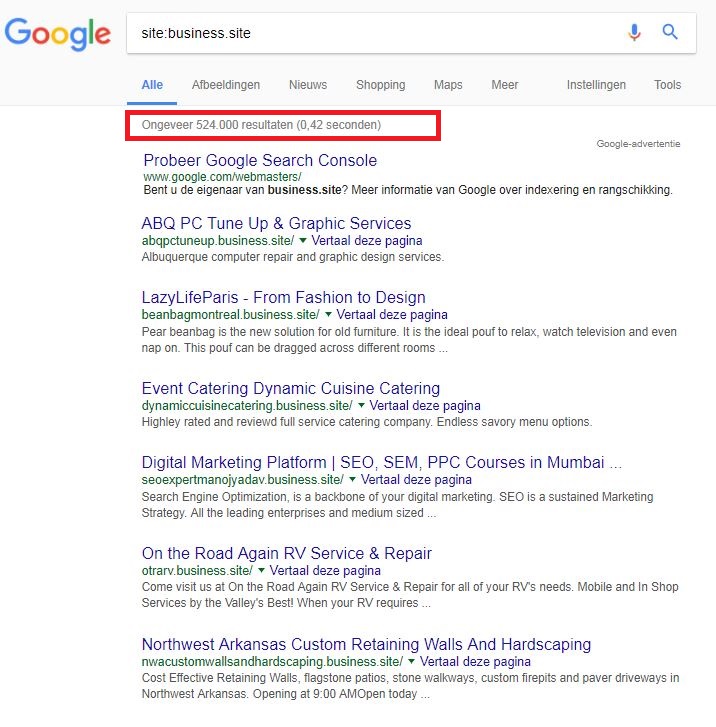Click the Google logo
The height and width of the screenshot is (727, 716).
tap(58, 33)
